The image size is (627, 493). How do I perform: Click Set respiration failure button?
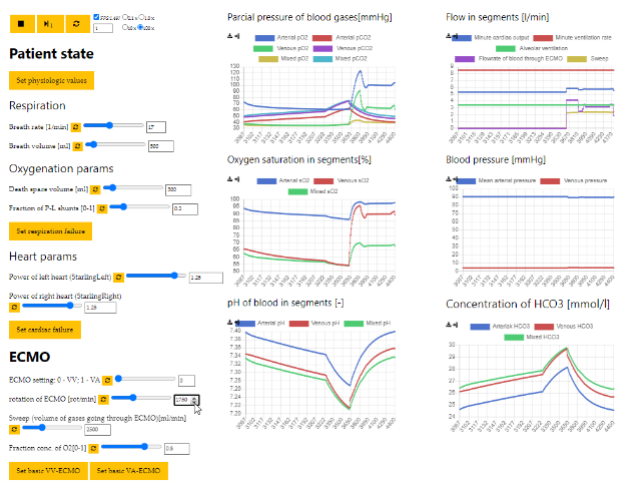coord(50,231)
